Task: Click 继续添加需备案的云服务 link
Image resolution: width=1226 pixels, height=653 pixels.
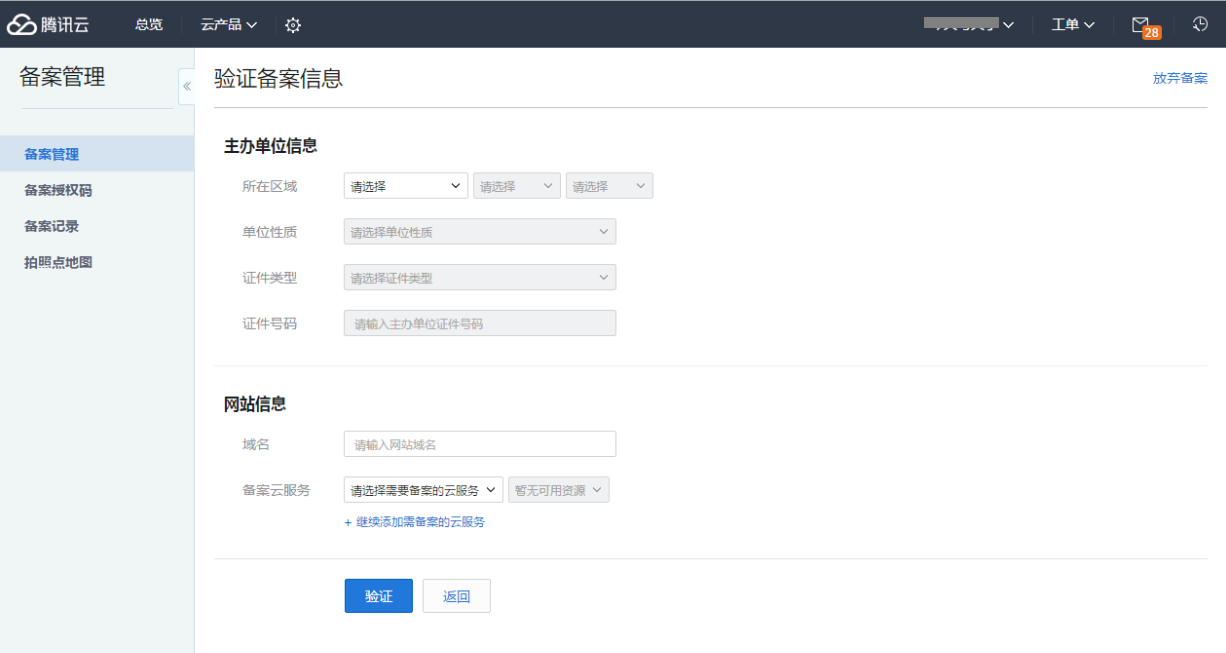Action: [415, 522]
